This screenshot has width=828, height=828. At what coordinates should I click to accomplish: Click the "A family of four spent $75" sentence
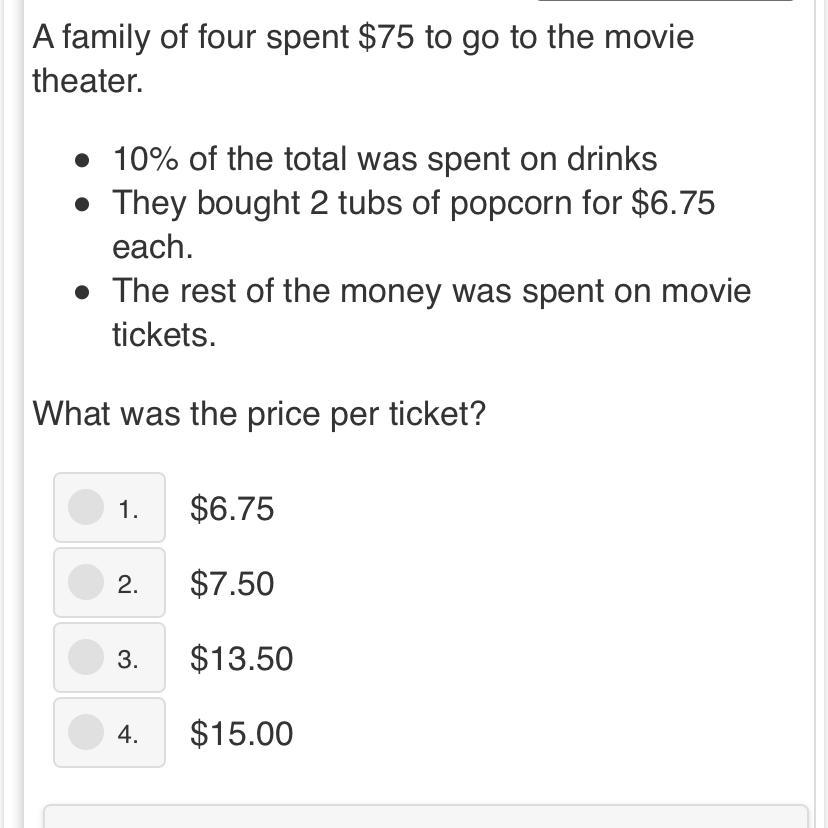click(x=363, y=38)
